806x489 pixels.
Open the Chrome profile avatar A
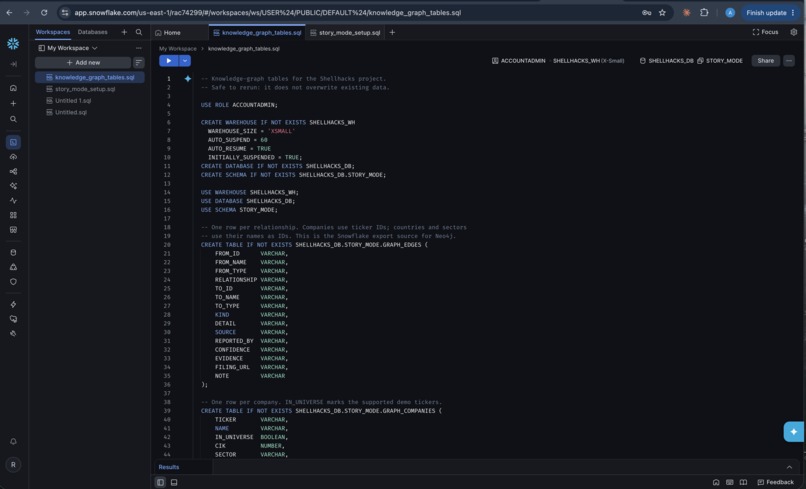(x=730, y=13)
